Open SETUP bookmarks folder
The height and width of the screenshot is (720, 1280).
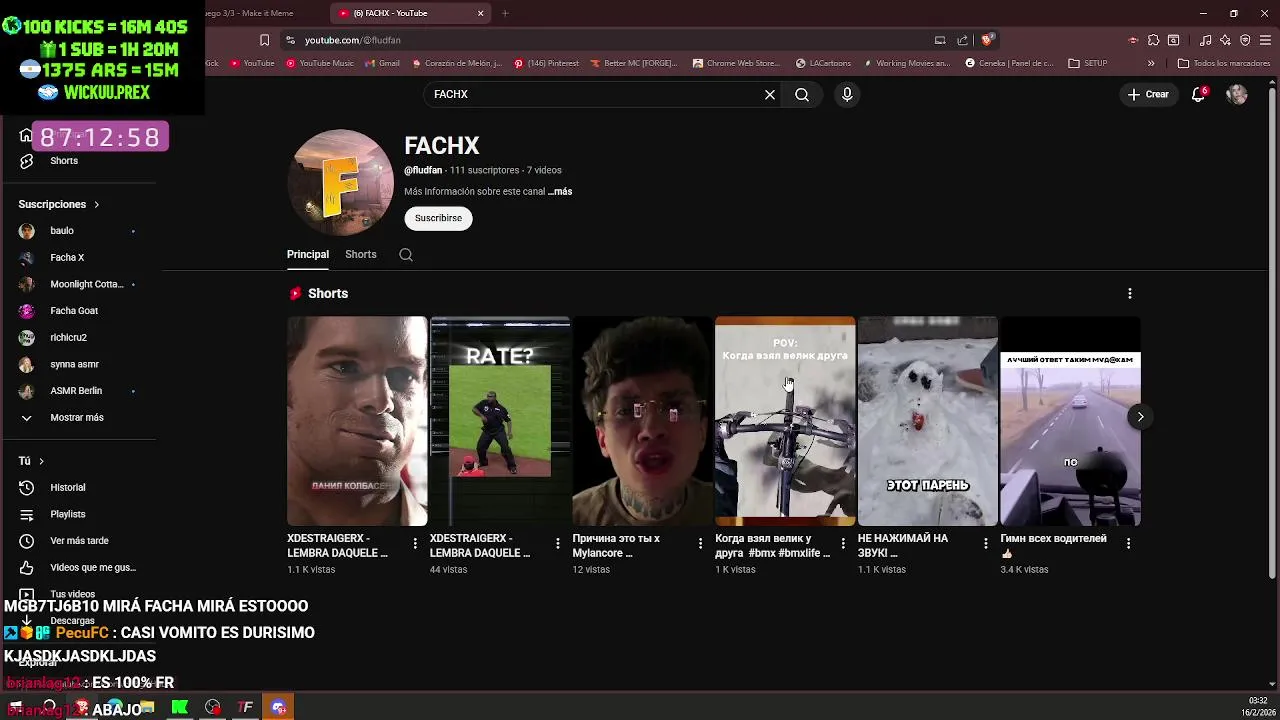point(1088,63)
